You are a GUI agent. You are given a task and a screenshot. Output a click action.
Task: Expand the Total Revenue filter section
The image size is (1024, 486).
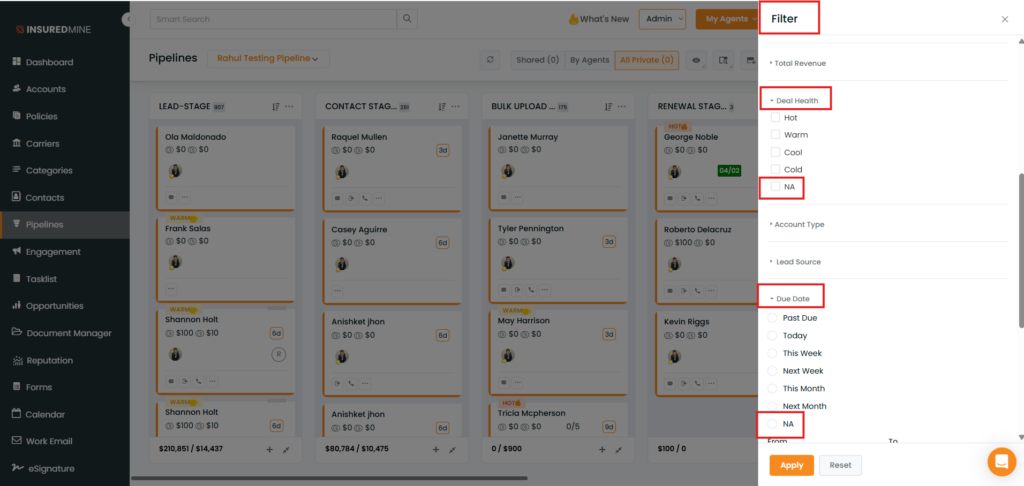tap(798, 63)
